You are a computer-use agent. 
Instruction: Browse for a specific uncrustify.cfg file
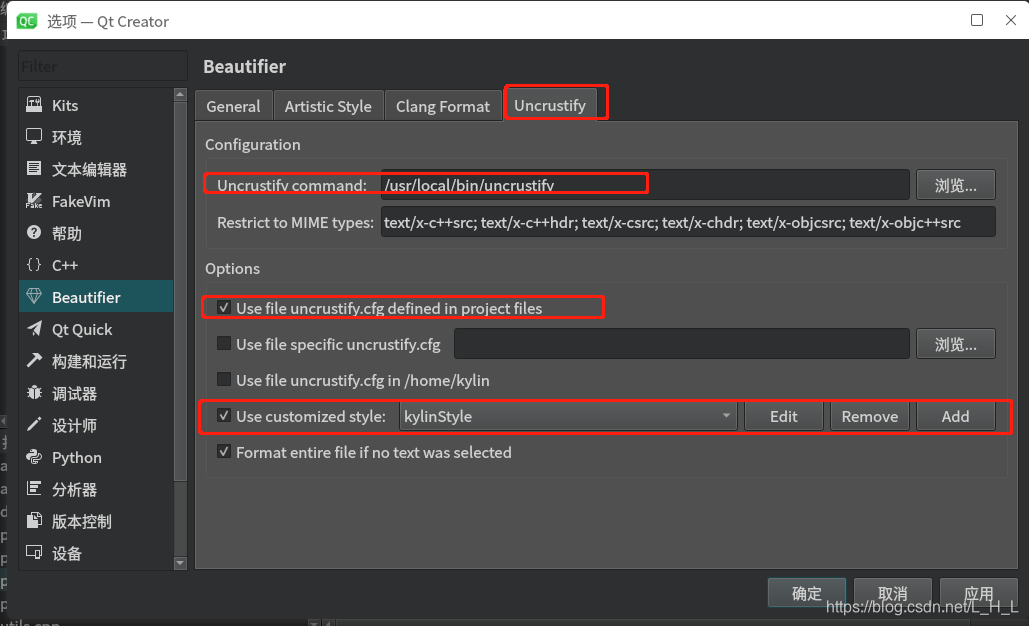point(956,344)
